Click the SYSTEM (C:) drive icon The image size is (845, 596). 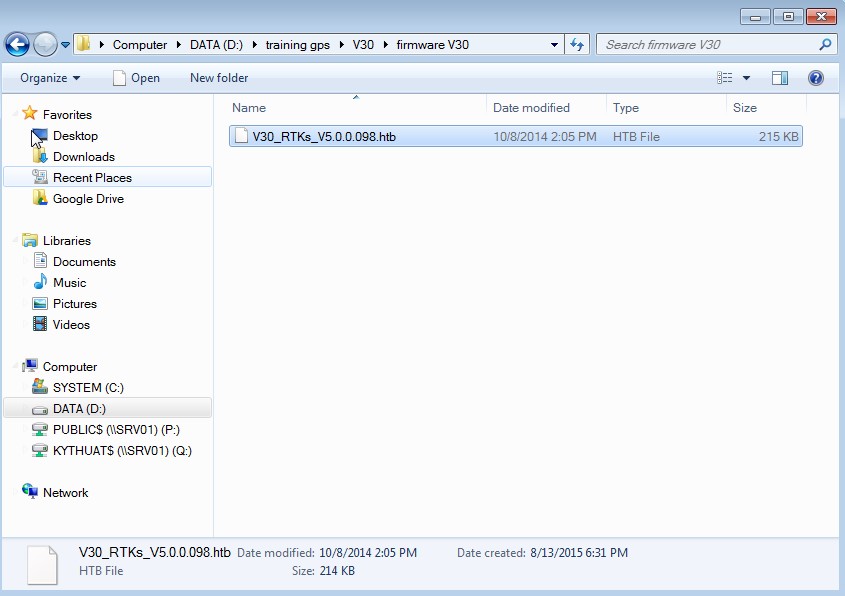pyautogui.click(x=40, y=386)
